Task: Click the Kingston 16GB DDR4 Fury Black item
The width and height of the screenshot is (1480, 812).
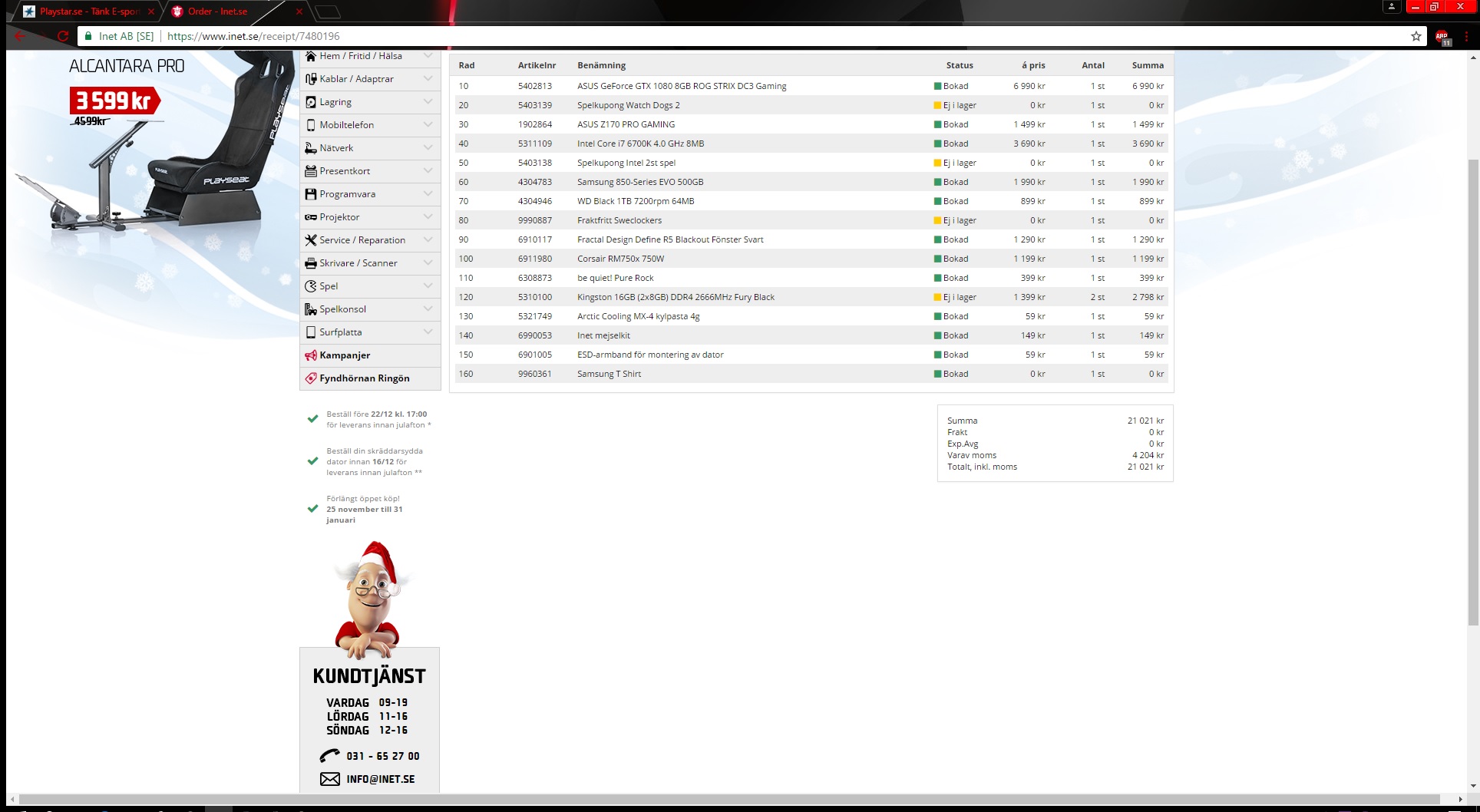Action: [676, 297]
